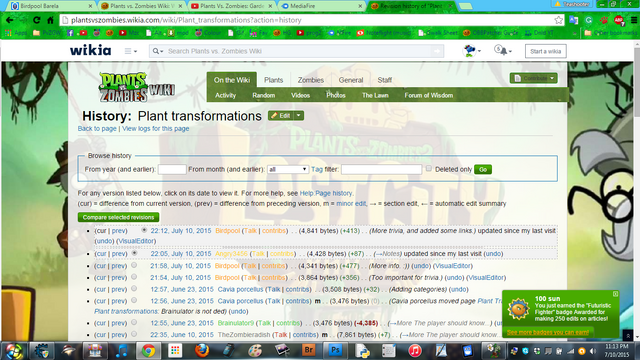Select radio for 12:57, June 23 revision
Viewport: 640px width, 360px height.
[x=134, y=289]
